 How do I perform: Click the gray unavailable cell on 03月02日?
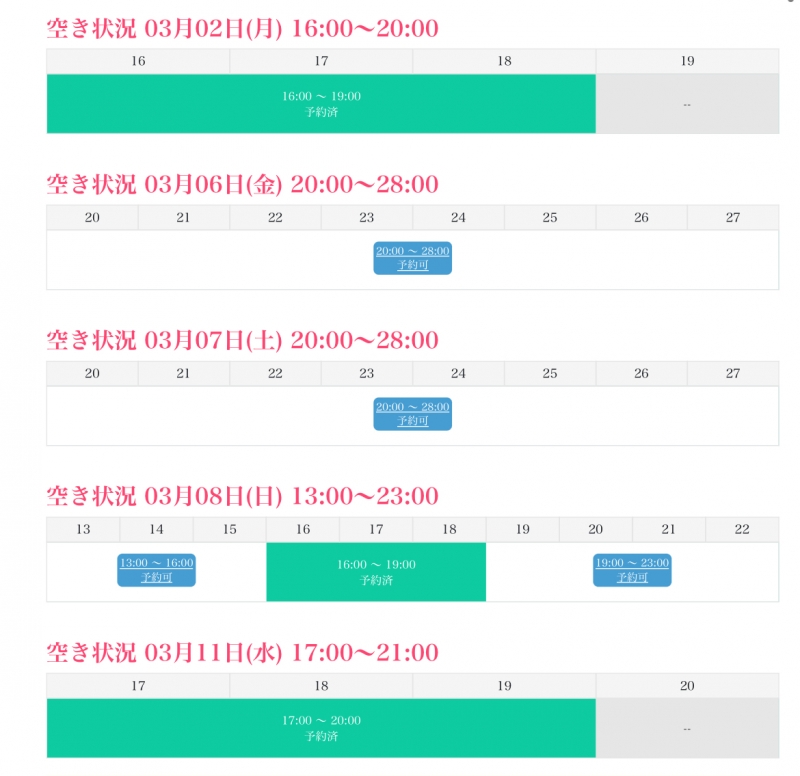[687, 104]
